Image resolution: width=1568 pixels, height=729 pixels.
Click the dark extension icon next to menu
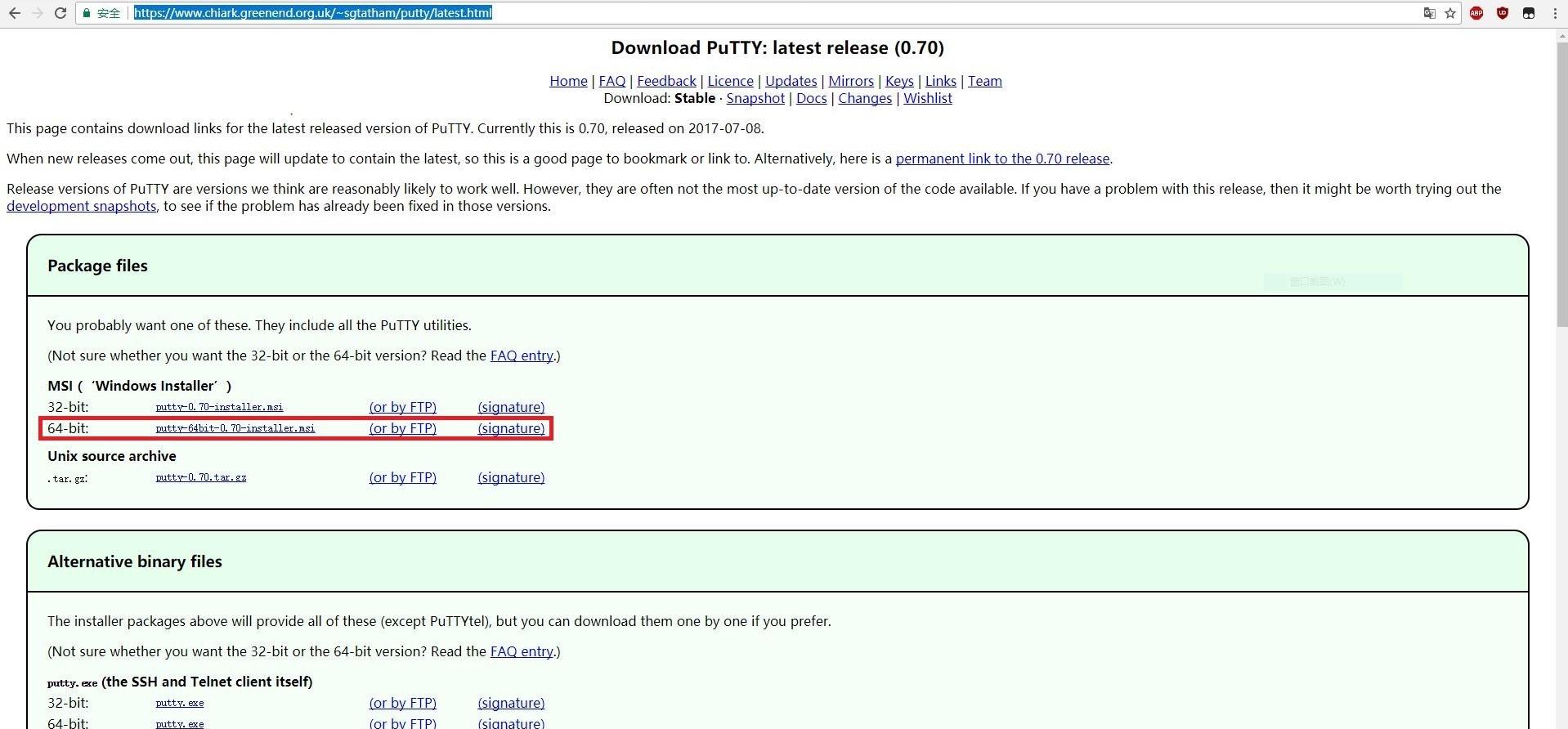tap(1529, 13)
